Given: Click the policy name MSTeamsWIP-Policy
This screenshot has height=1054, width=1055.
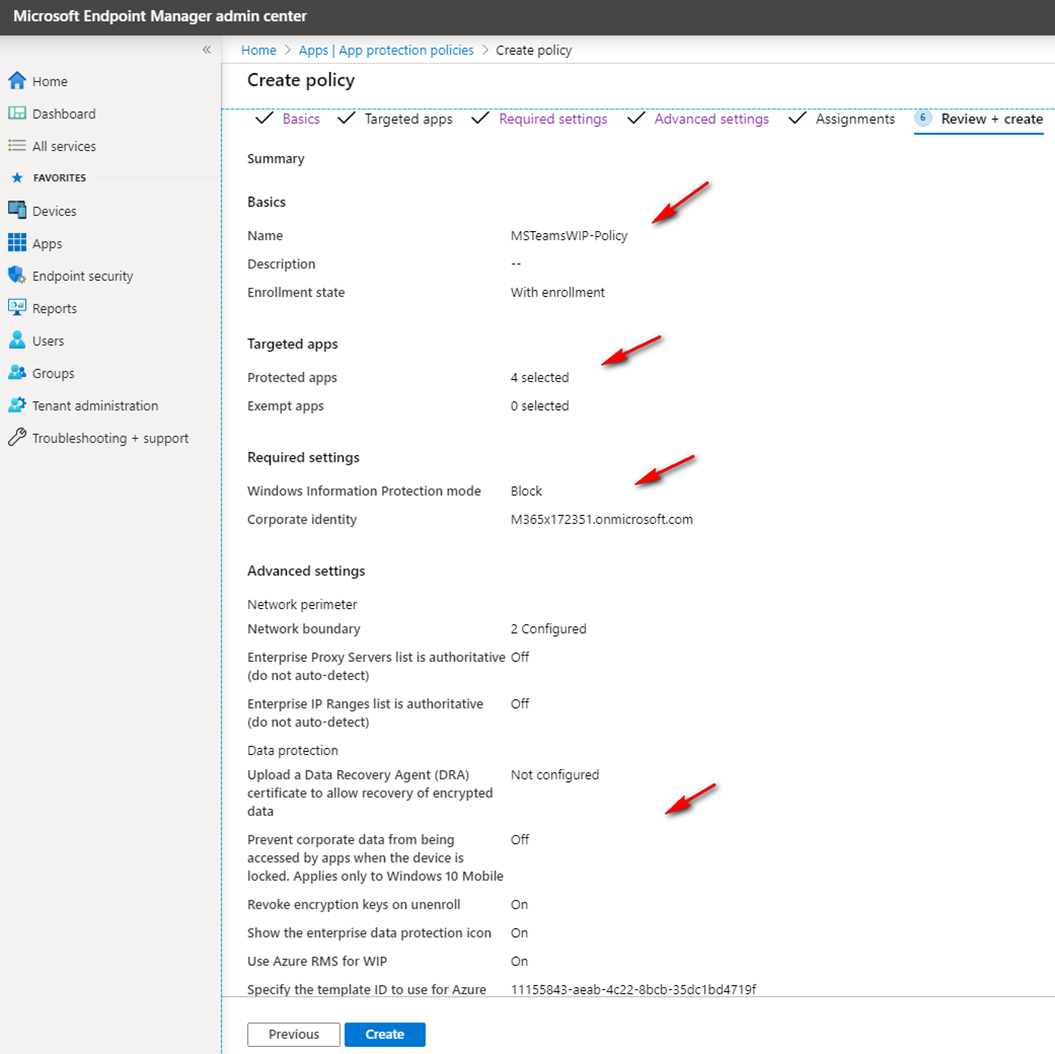Looking at the screenshot, I should pos(569,235).
